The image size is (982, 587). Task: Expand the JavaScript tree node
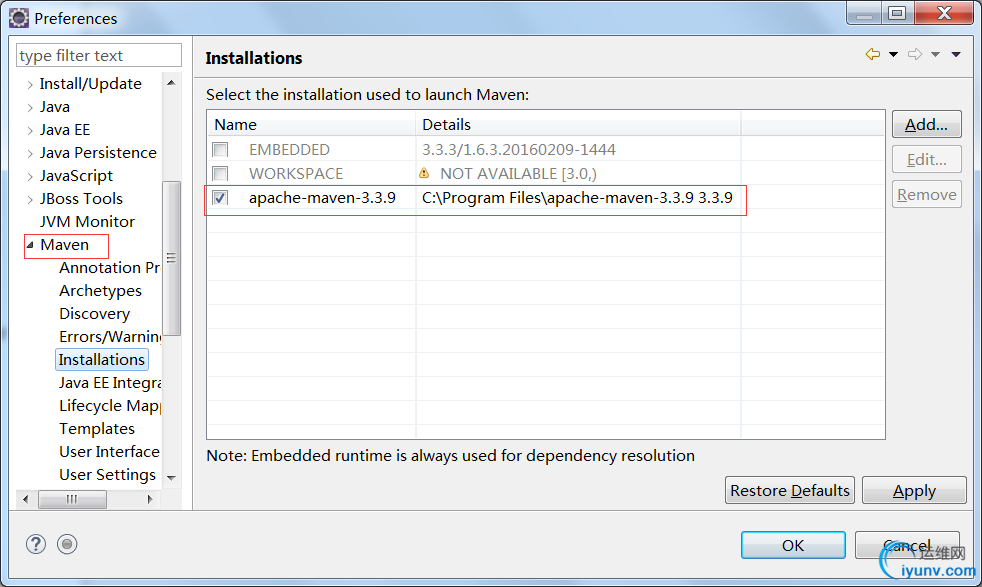coord(30,177)
